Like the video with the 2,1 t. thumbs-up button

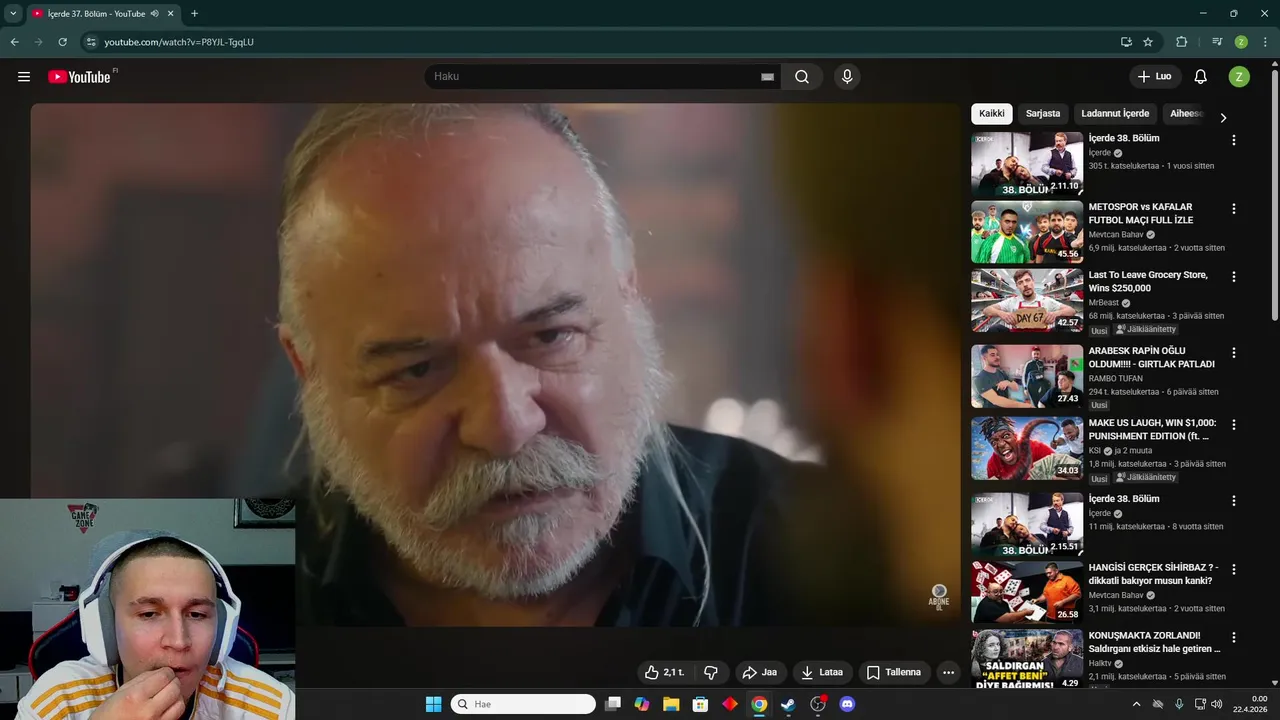664,672
